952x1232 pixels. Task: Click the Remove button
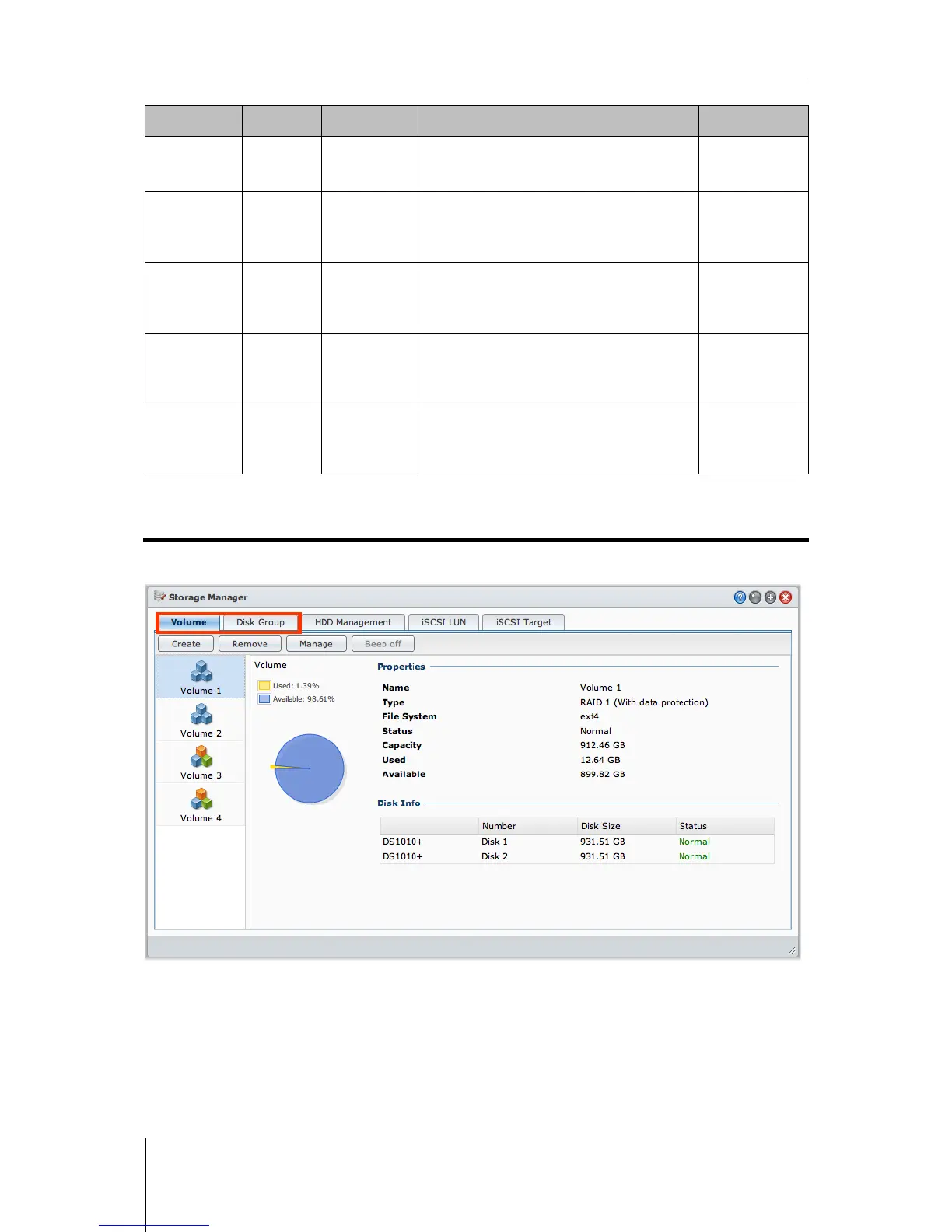click(x=250, y=644)
